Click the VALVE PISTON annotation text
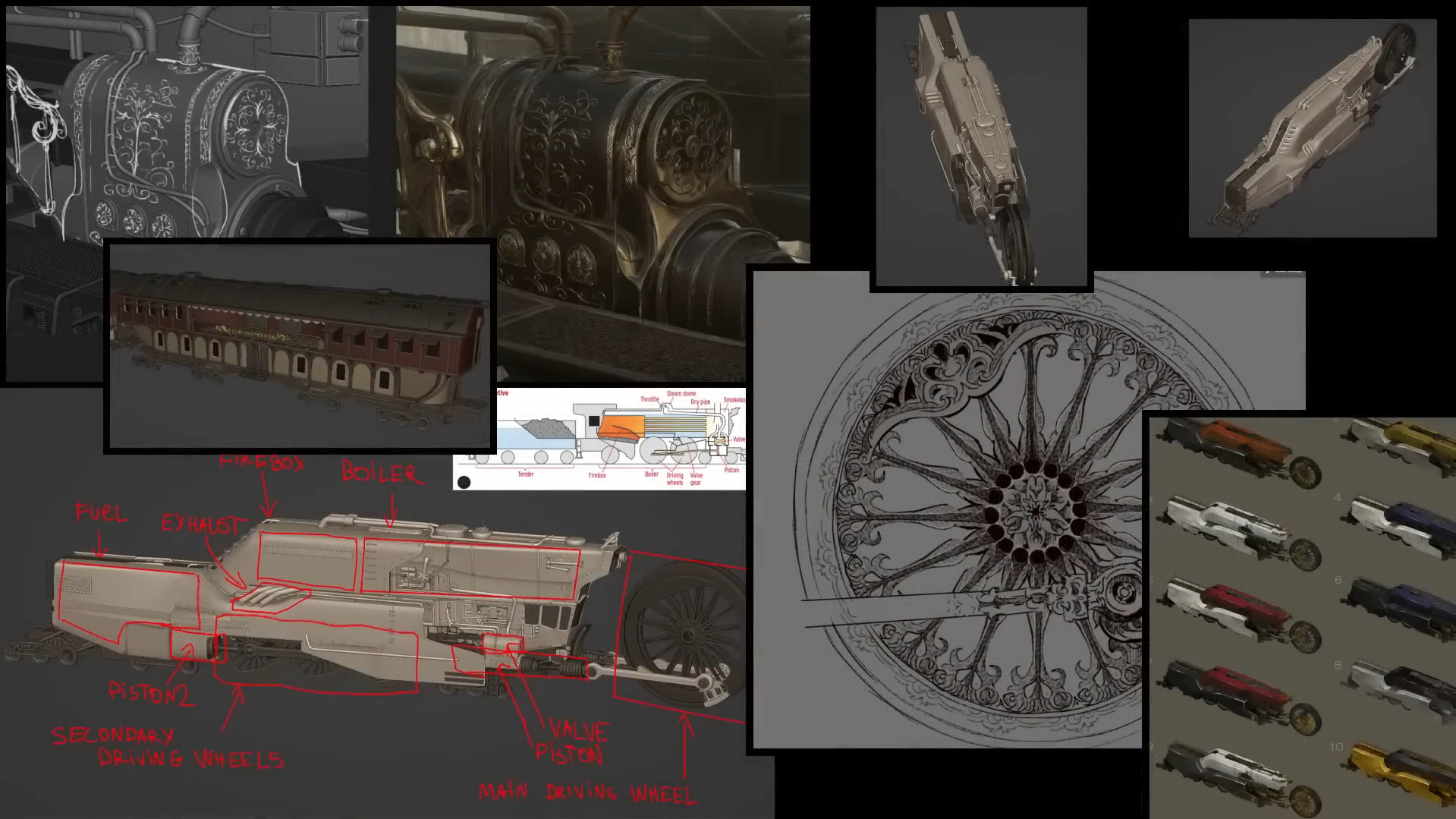This screenshot has height=819, width=1456. click(x=571, y=742)
